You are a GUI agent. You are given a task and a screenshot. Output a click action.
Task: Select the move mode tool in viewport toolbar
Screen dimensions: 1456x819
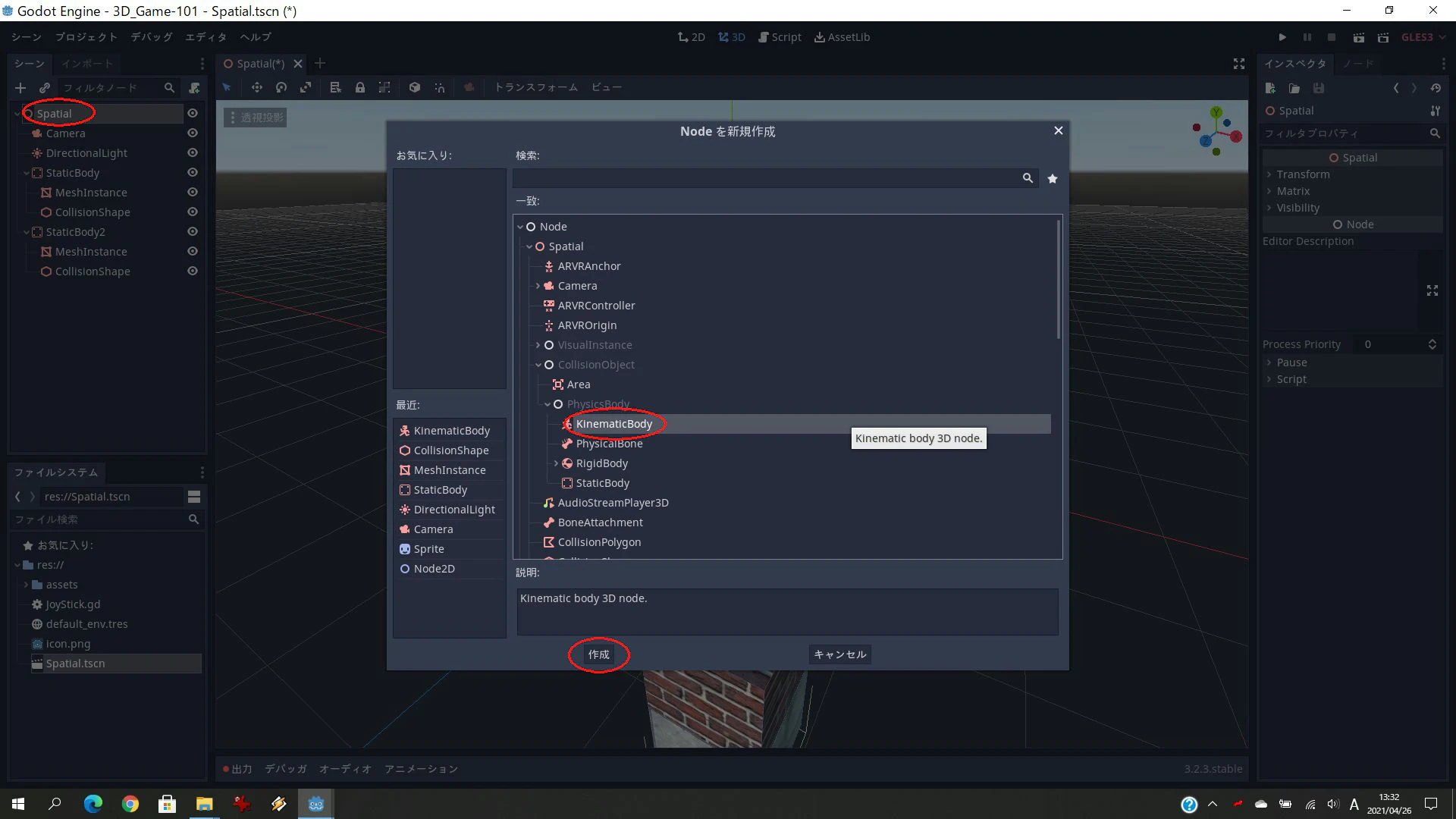257,87
